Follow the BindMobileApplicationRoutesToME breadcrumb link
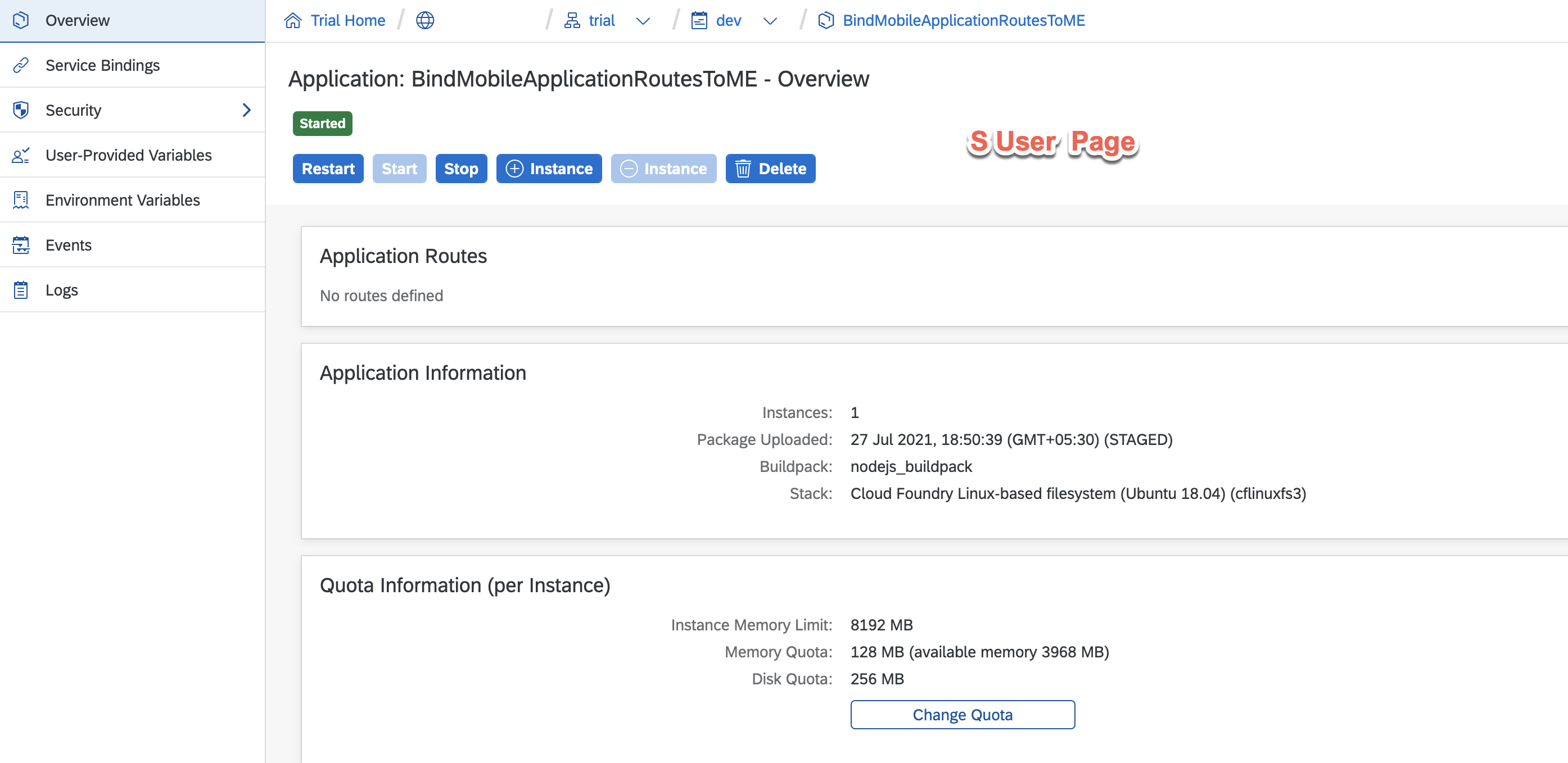This screenshot has width=1568, height=763. coord(963,21)
